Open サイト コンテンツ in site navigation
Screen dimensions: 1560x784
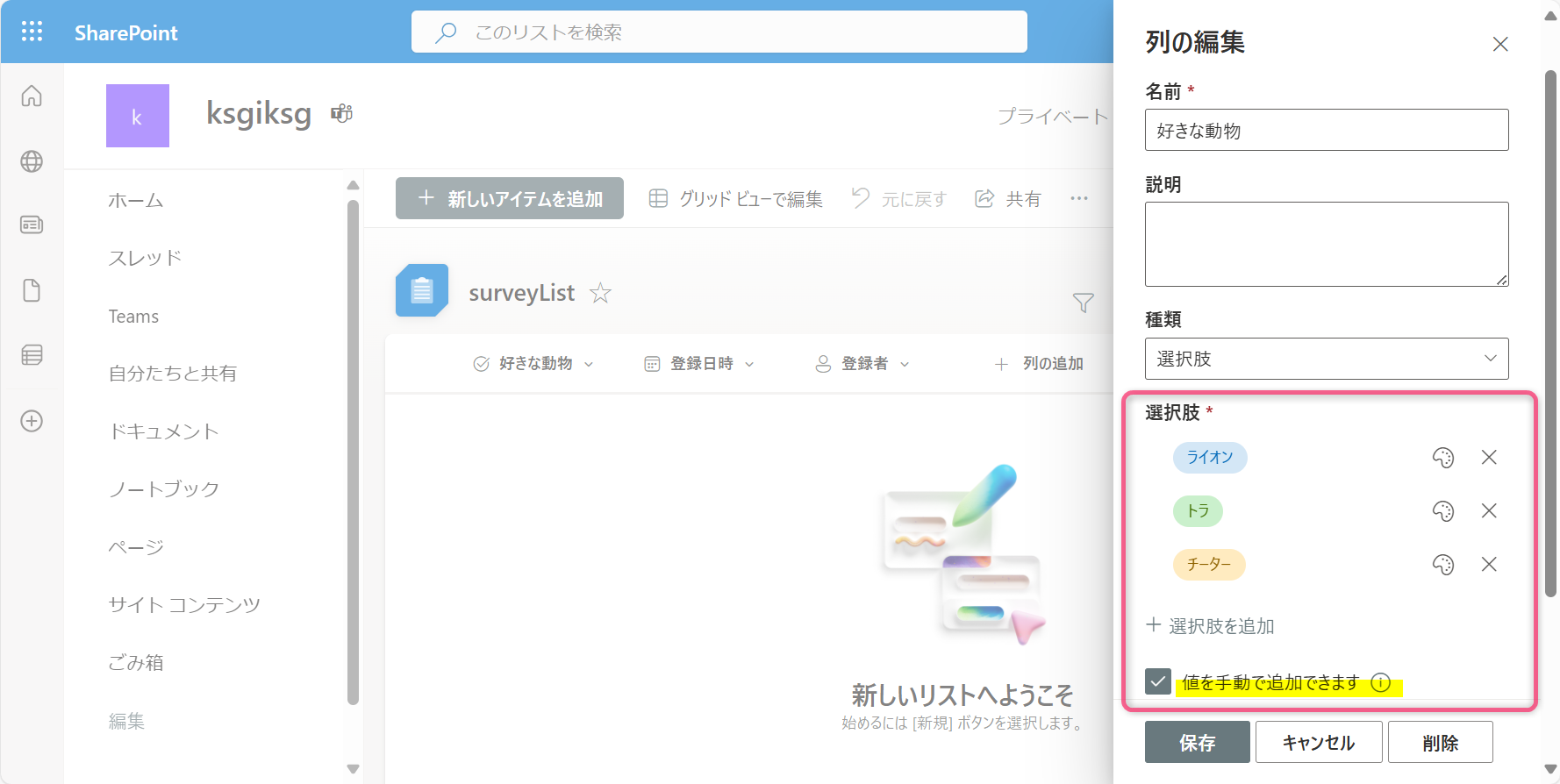(184, 605)
